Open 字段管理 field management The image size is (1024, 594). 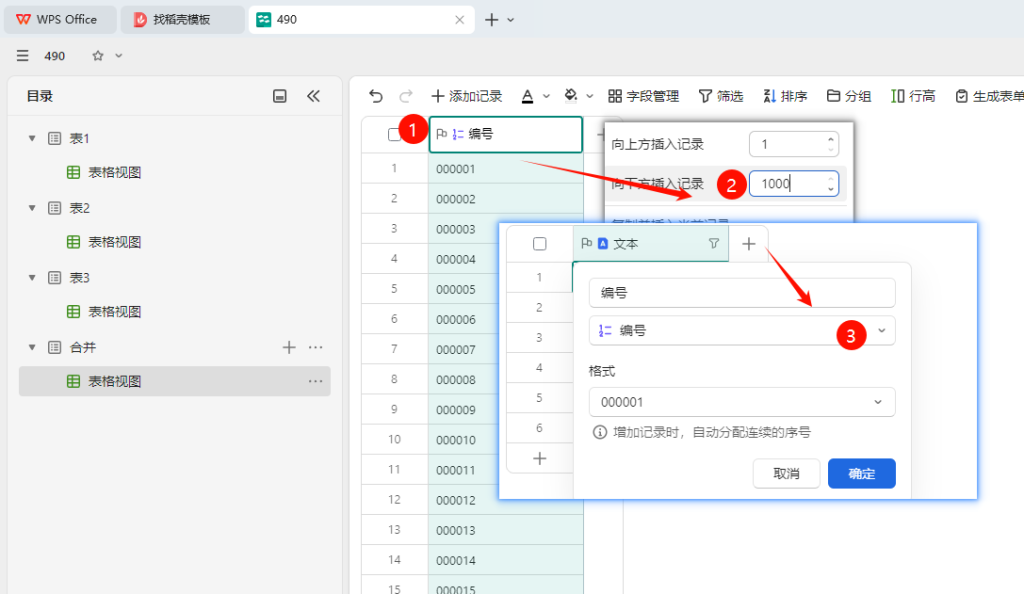(643, 96)
